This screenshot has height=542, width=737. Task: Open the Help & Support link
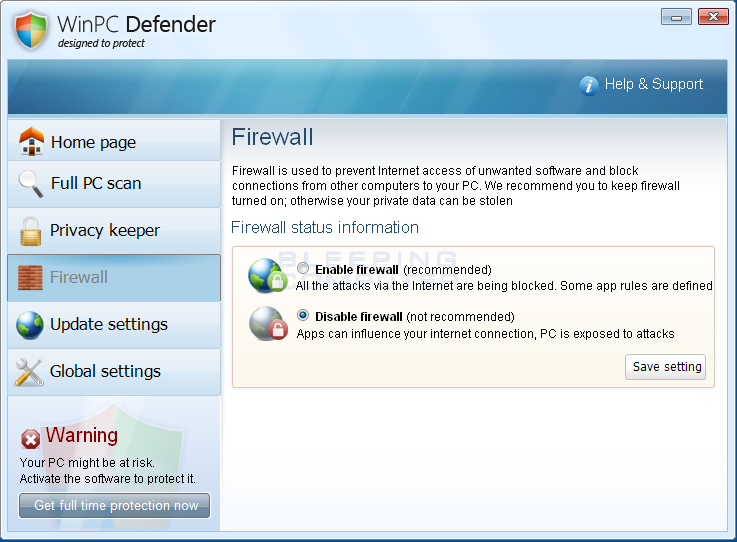click(x=654, y=84)
